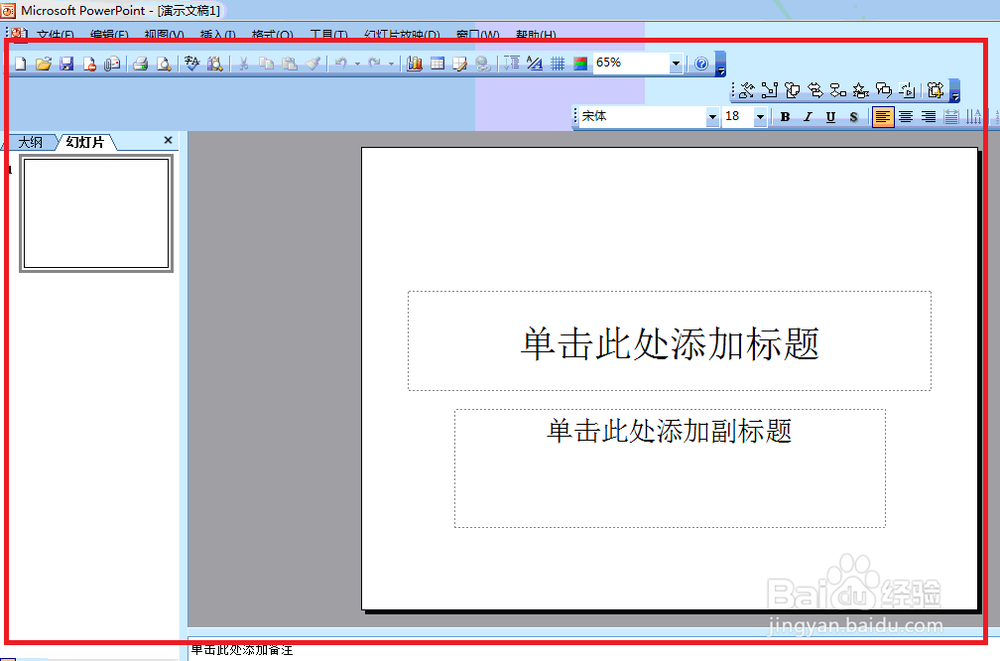The height and width of the screenshot is (661, 1000).
Task: Create a new presentation file
Action: [20, 63]
